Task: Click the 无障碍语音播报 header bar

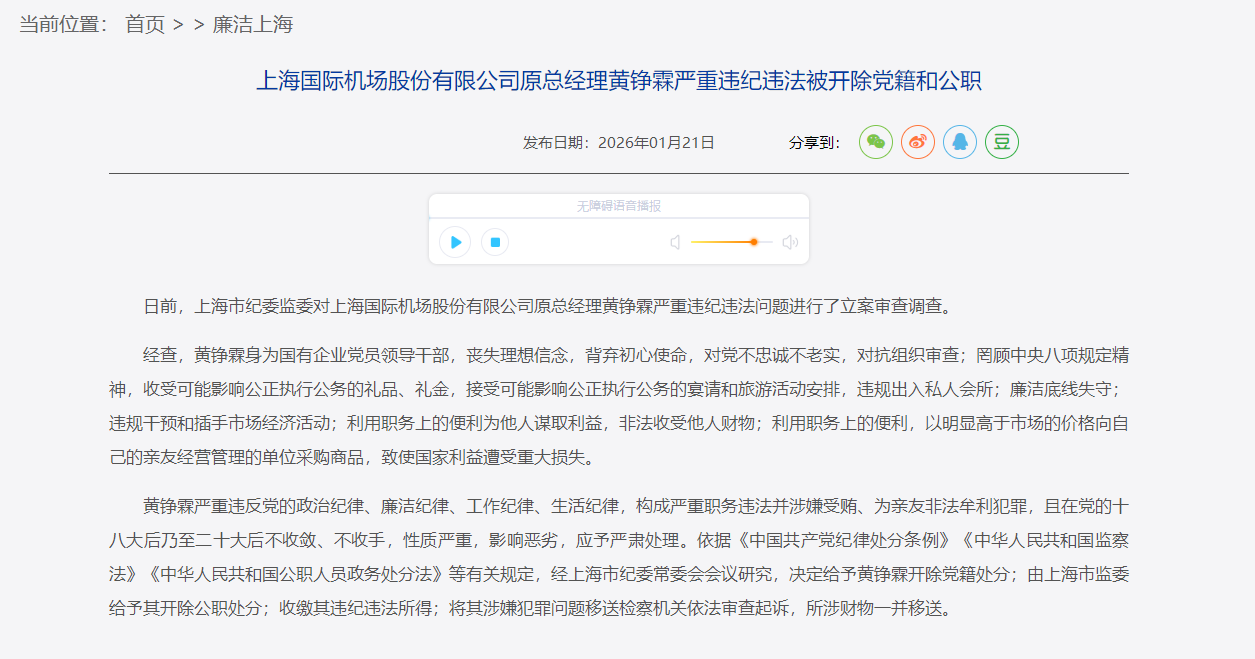Action: (618, 205)
